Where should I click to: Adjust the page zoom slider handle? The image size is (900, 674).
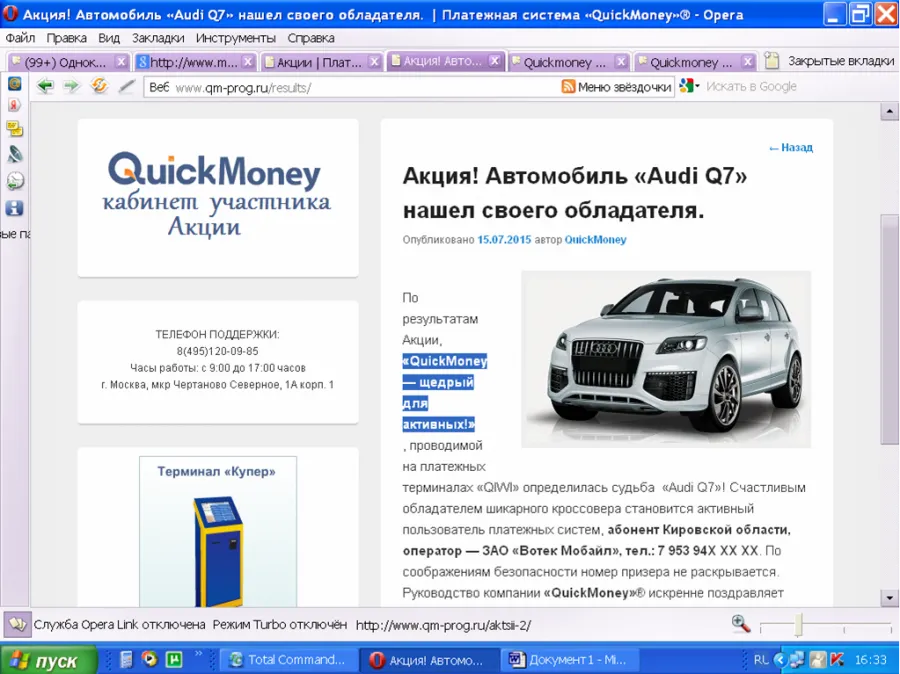coord(798,625)
